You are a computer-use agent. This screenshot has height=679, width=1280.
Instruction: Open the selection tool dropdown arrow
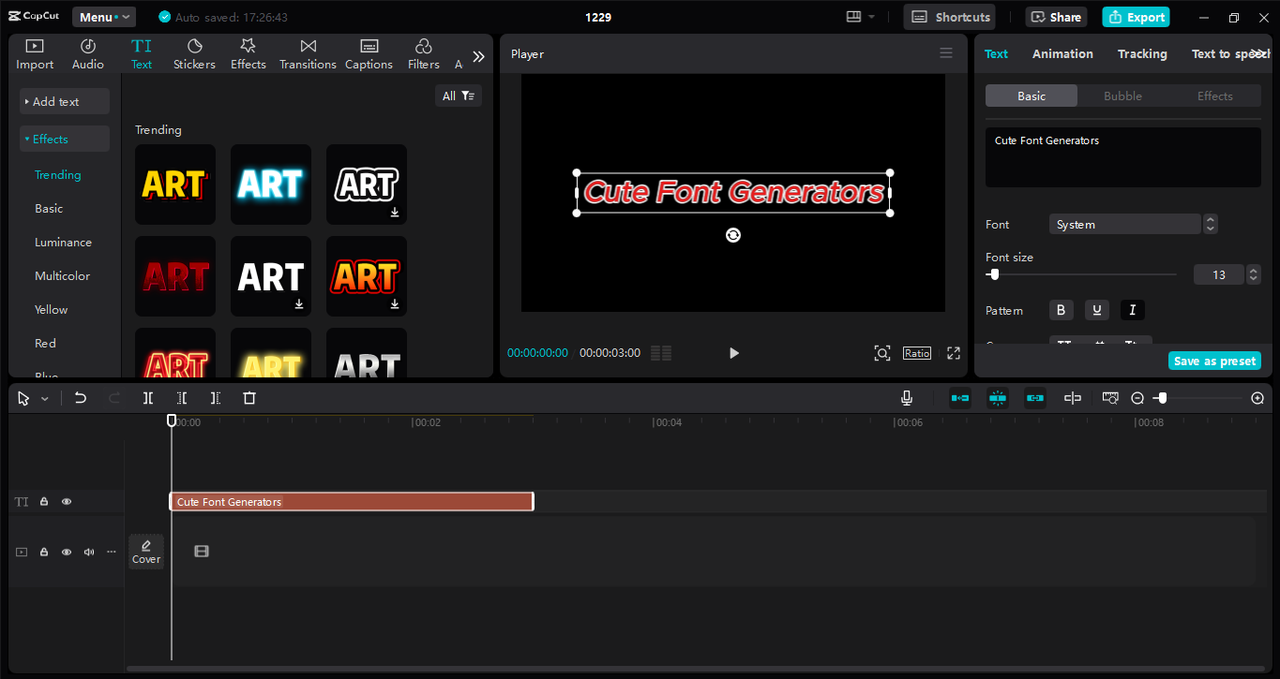(44, 399)
